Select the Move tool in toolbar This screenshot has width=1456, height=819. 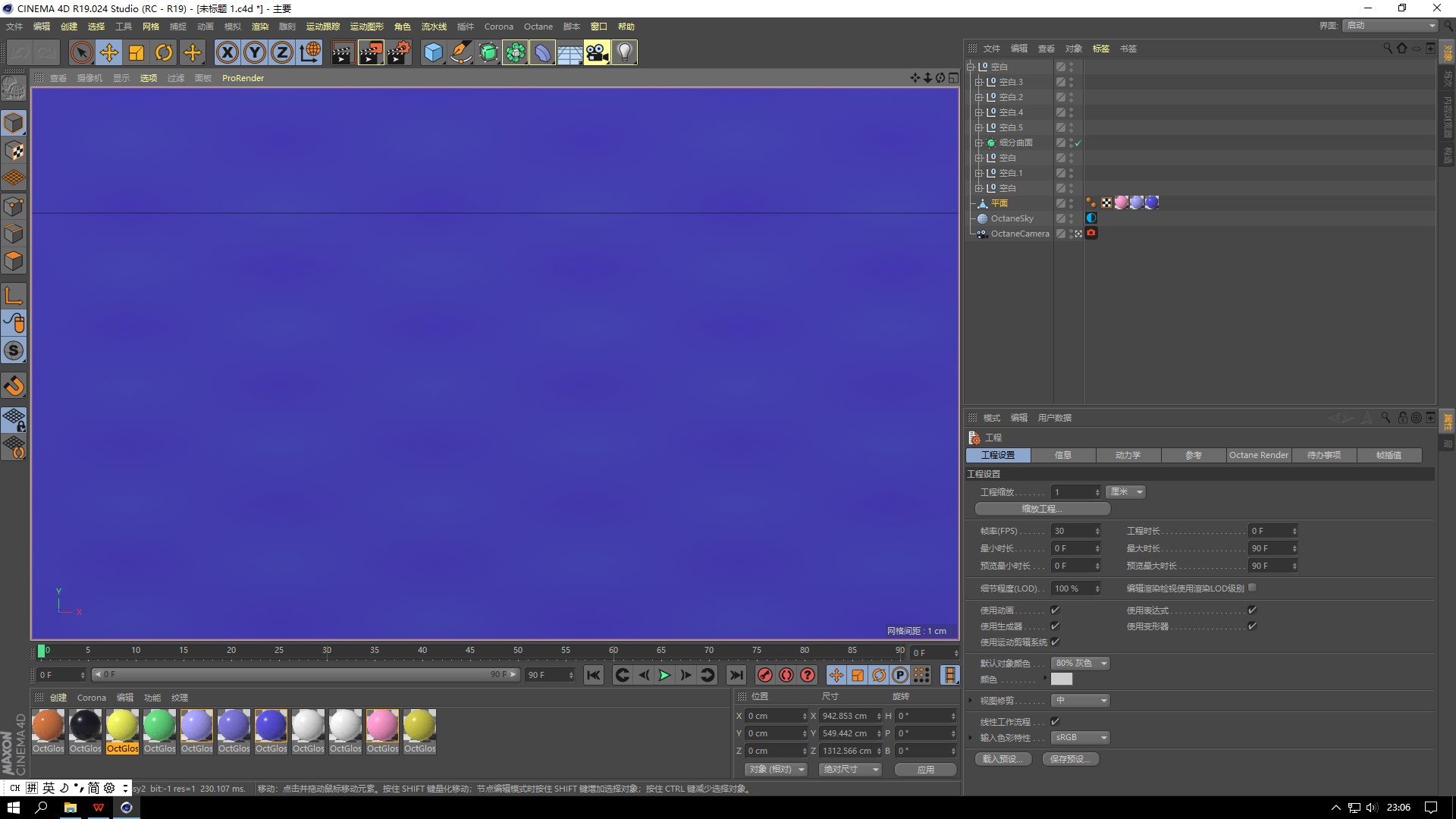pyautogui.click(x=109, y=52)
